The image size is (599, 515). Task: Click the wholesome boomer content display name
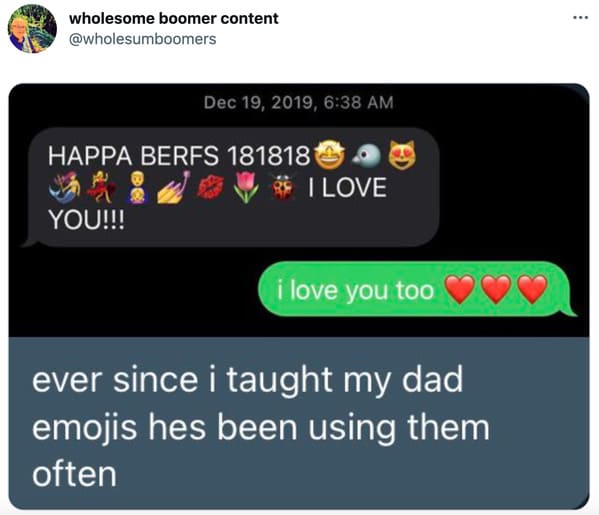(x=174, y=18)
